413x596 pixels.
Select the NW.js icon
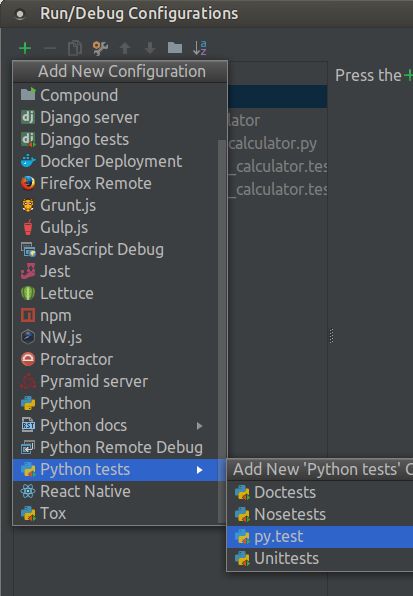[x=28, y=337]
